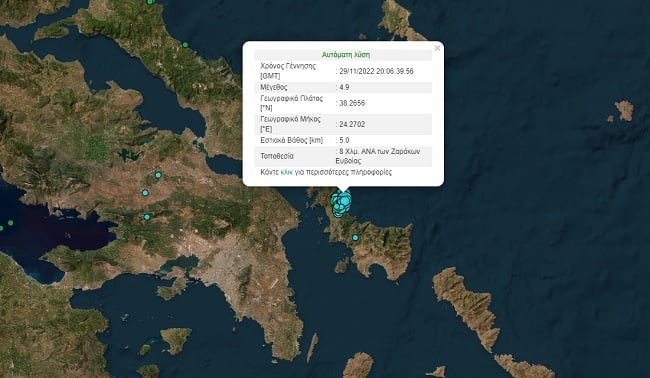Select the 'Γεωγραφικό Πλάτος [°N]' label
This screenshot has width=650, height=378.
(291, 103)
